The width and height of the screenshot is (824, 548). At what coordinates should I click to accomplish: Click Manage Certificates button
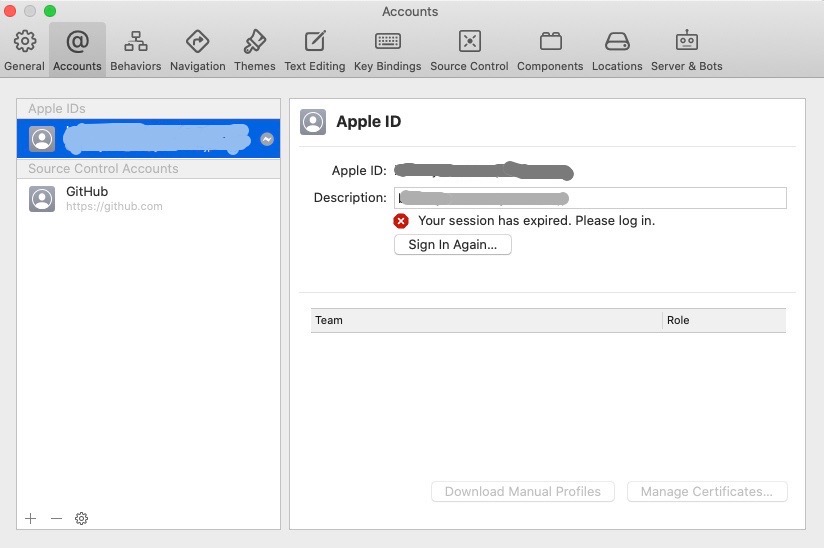click(707, 491)
